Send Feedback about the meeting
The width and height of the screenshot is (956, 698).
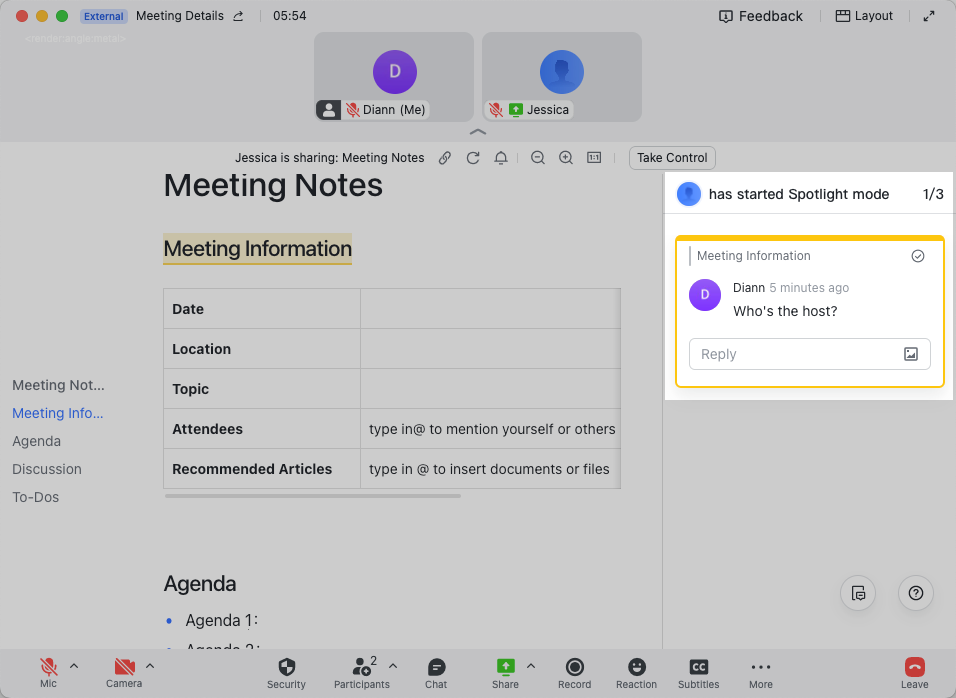[760, 16]
